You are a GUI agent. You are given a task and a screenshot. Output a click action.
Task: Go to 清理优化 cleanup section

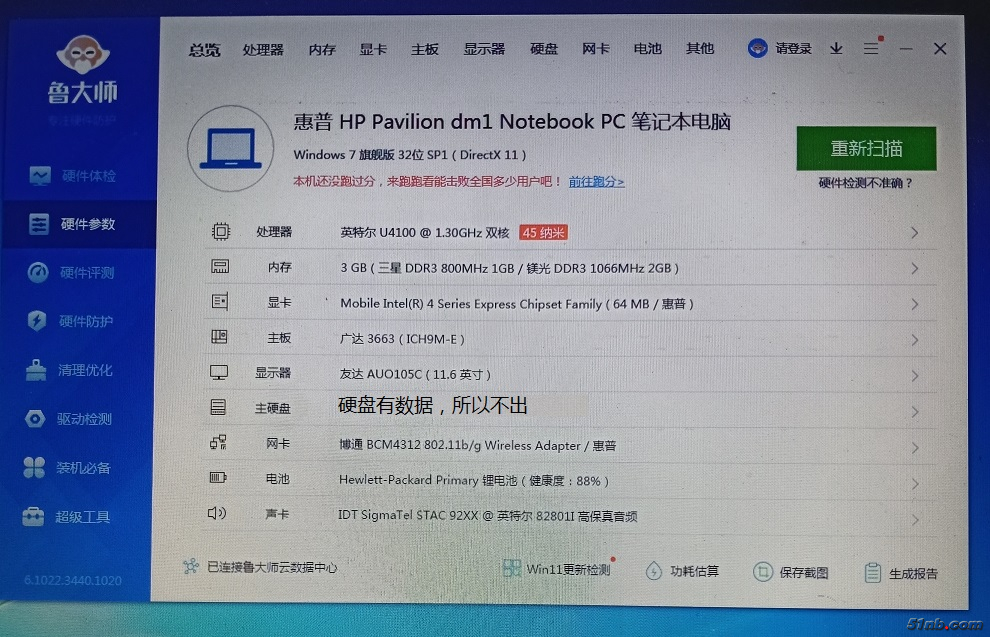pyautogui.click(x=85, y=370)
